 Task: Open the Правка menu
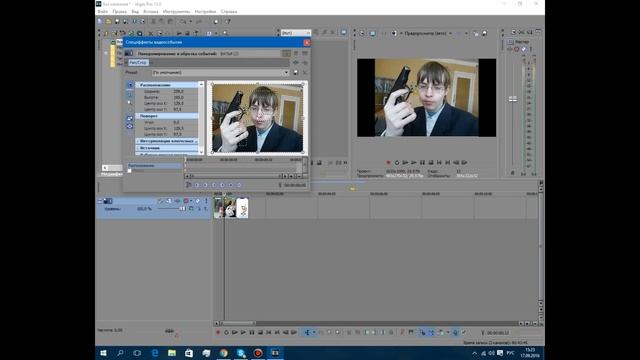click(120, 11)
